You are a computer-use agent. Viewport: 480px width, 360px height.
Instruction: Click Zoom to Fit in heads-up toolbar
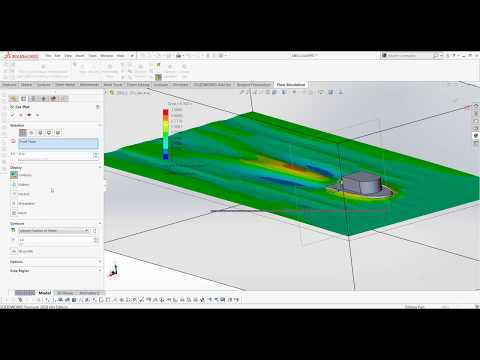[242, 92]
